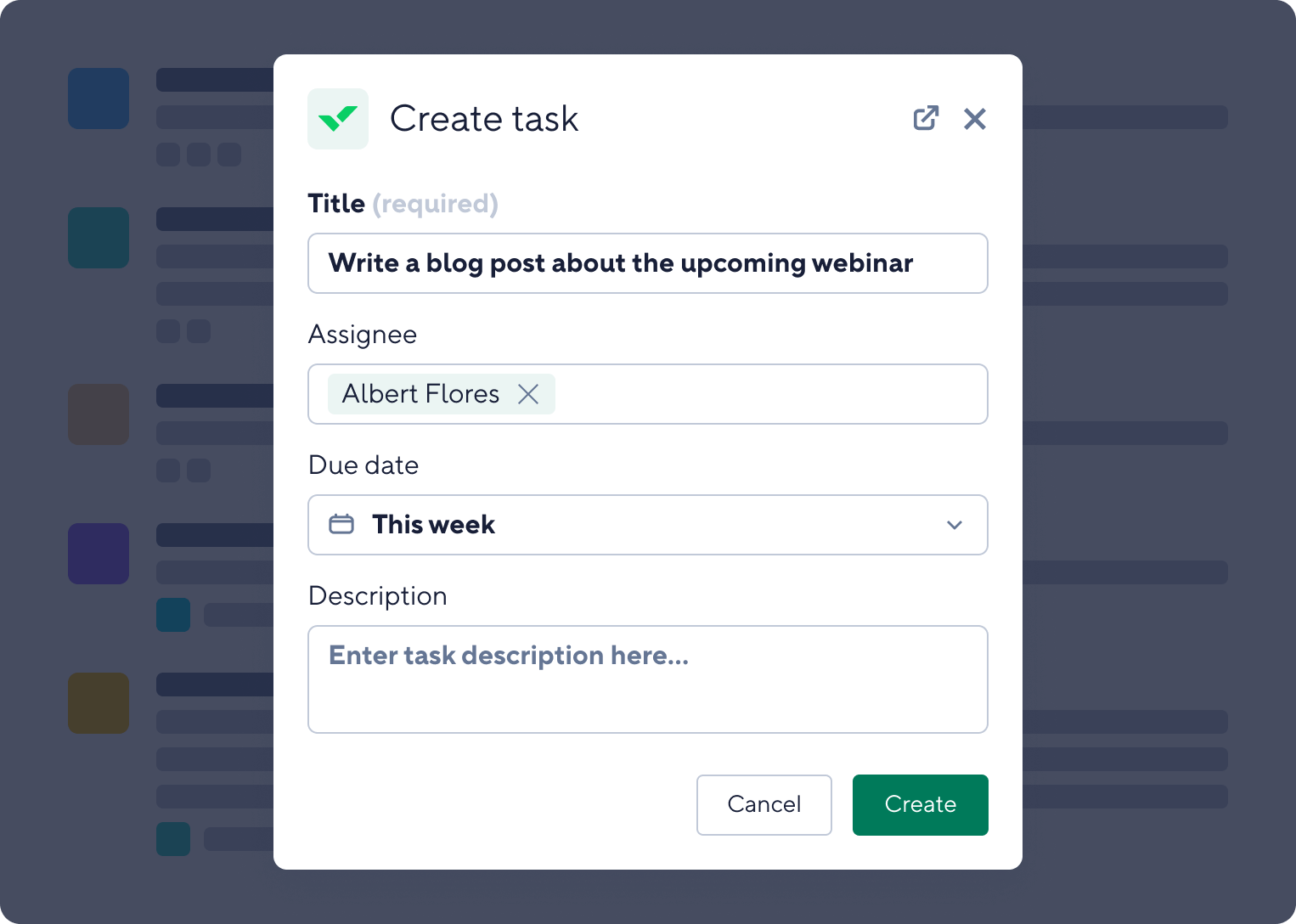Focus the Title text field
1296x924 pixels.
[647, 263]
